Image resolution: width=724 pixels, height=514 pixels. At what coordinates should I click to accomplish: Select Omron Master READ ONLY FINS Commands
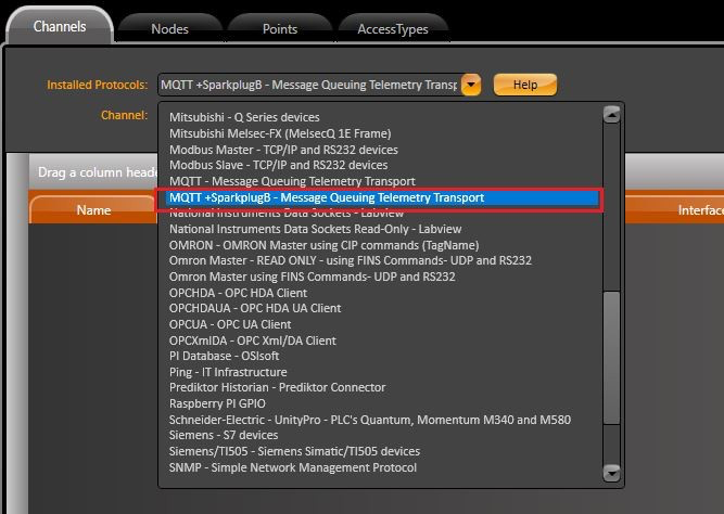pos(350,260)
